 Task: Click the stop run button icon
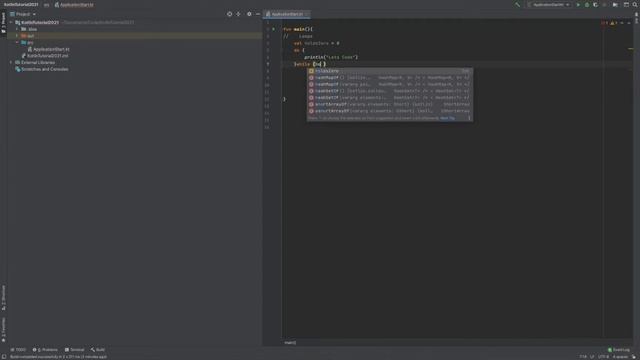pos(604,5)
